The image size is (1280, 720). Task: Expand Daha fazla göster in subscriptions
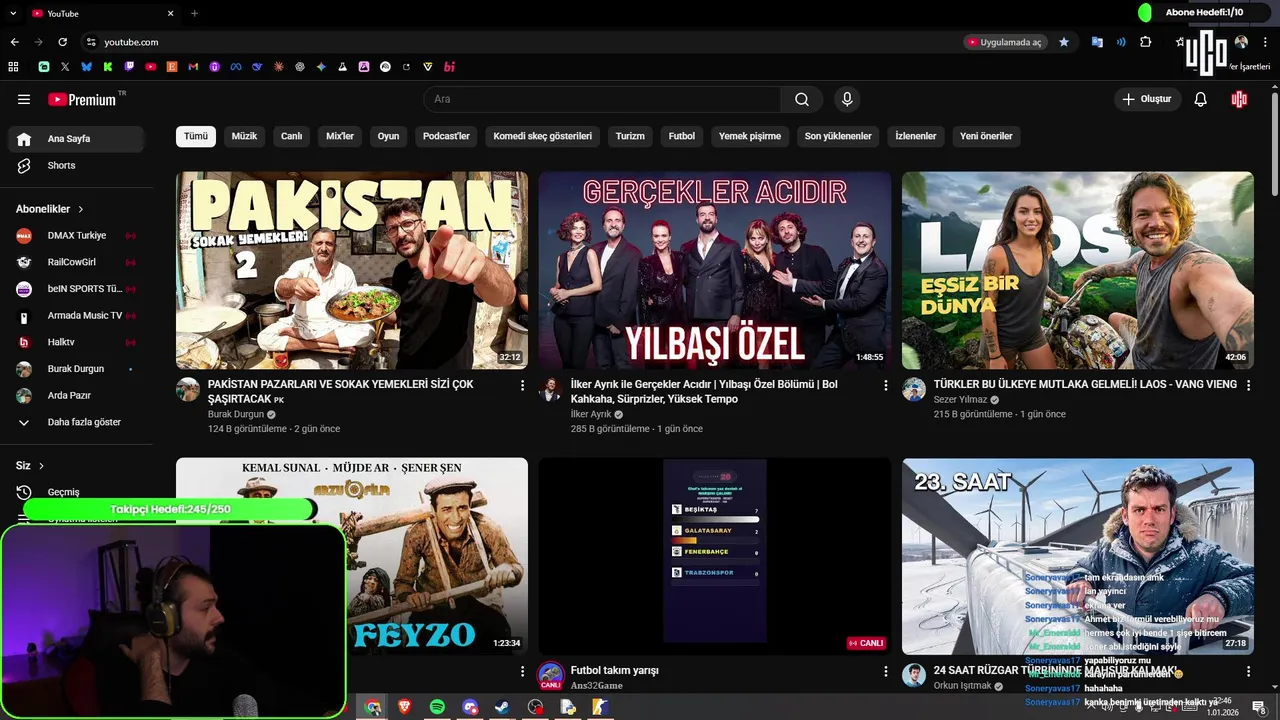(x=76, y=422)
